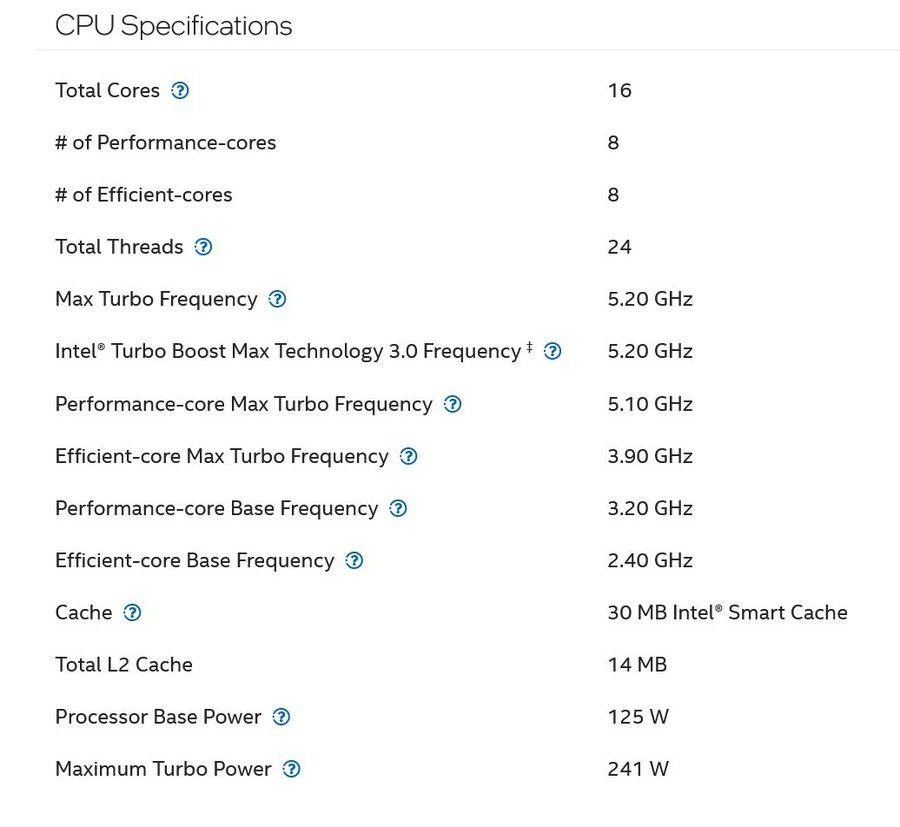Select the Total L2 Cache label
900x827 pixels.
click(x=124, y=665)
